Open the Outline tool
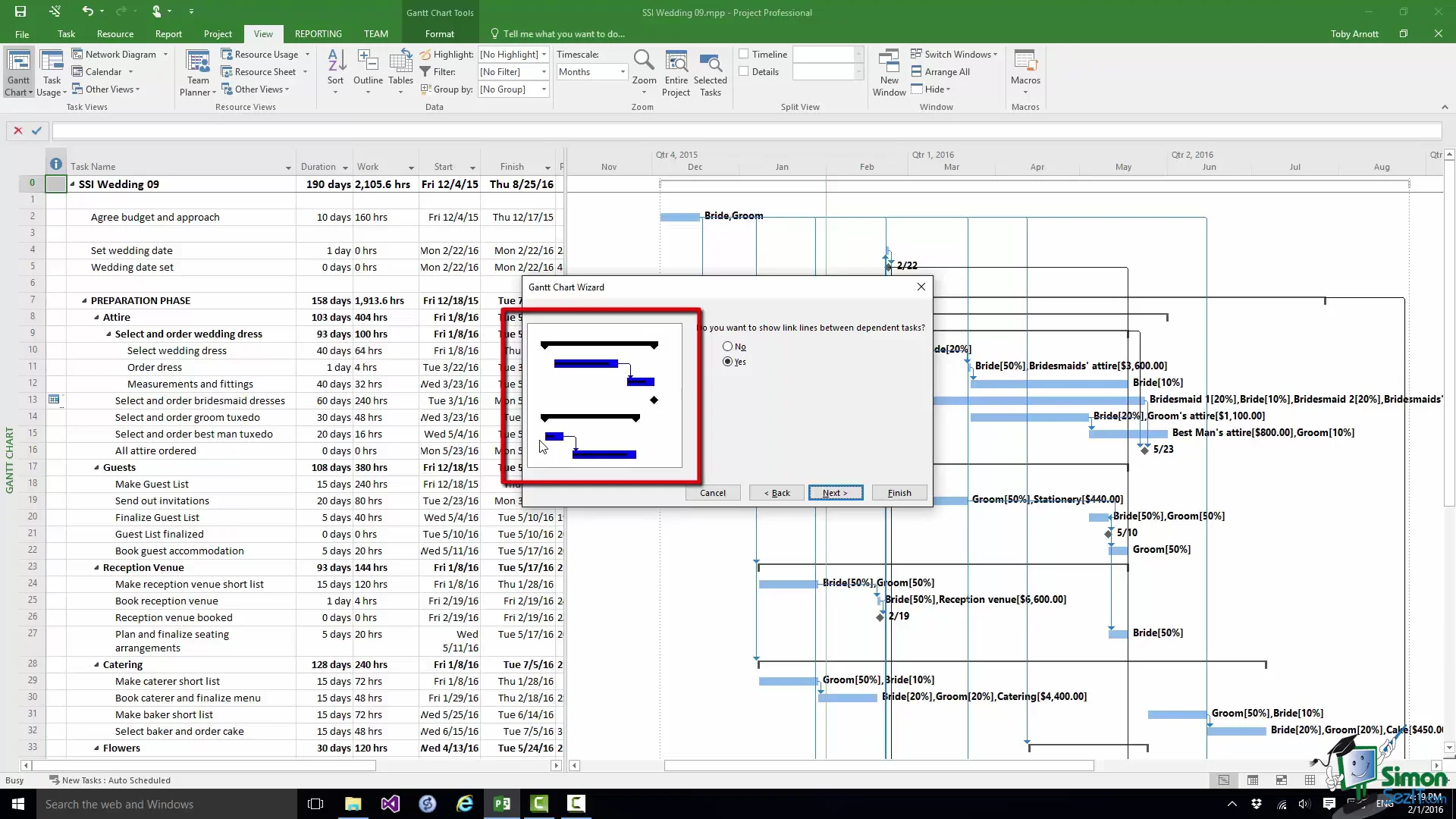 [368, 67]
